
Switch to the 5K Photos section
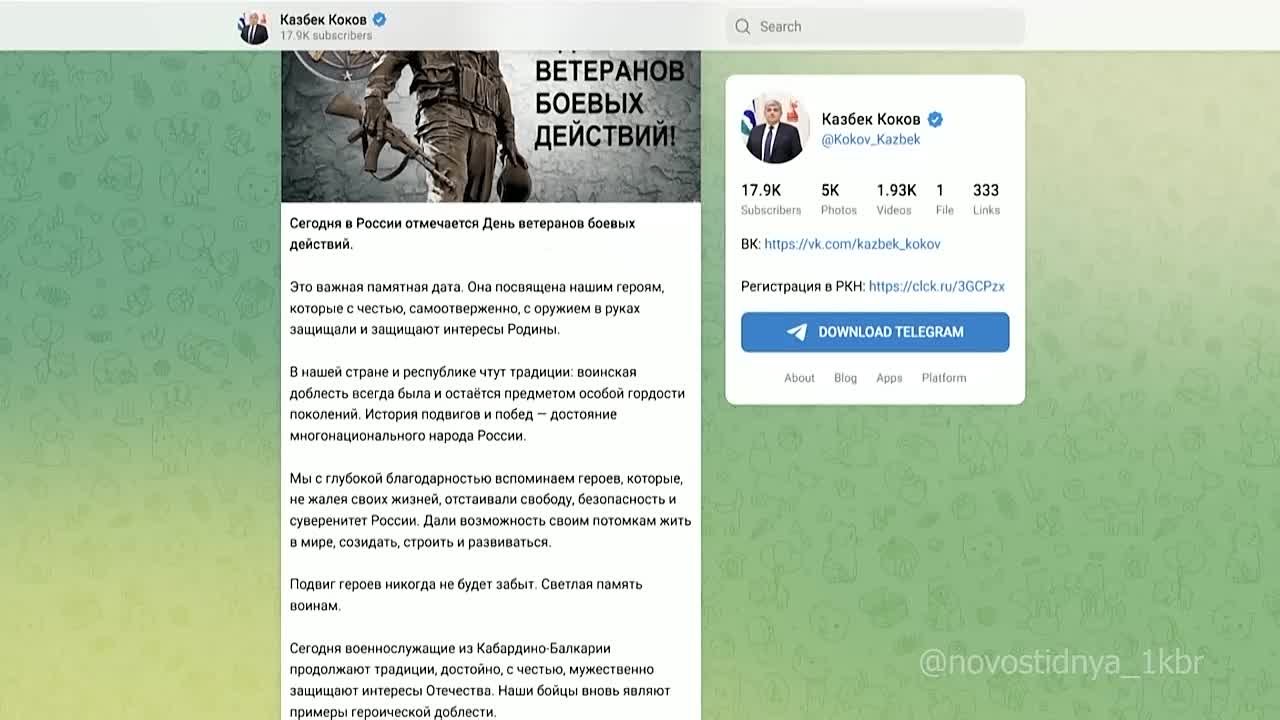click(x=838, y=199)
